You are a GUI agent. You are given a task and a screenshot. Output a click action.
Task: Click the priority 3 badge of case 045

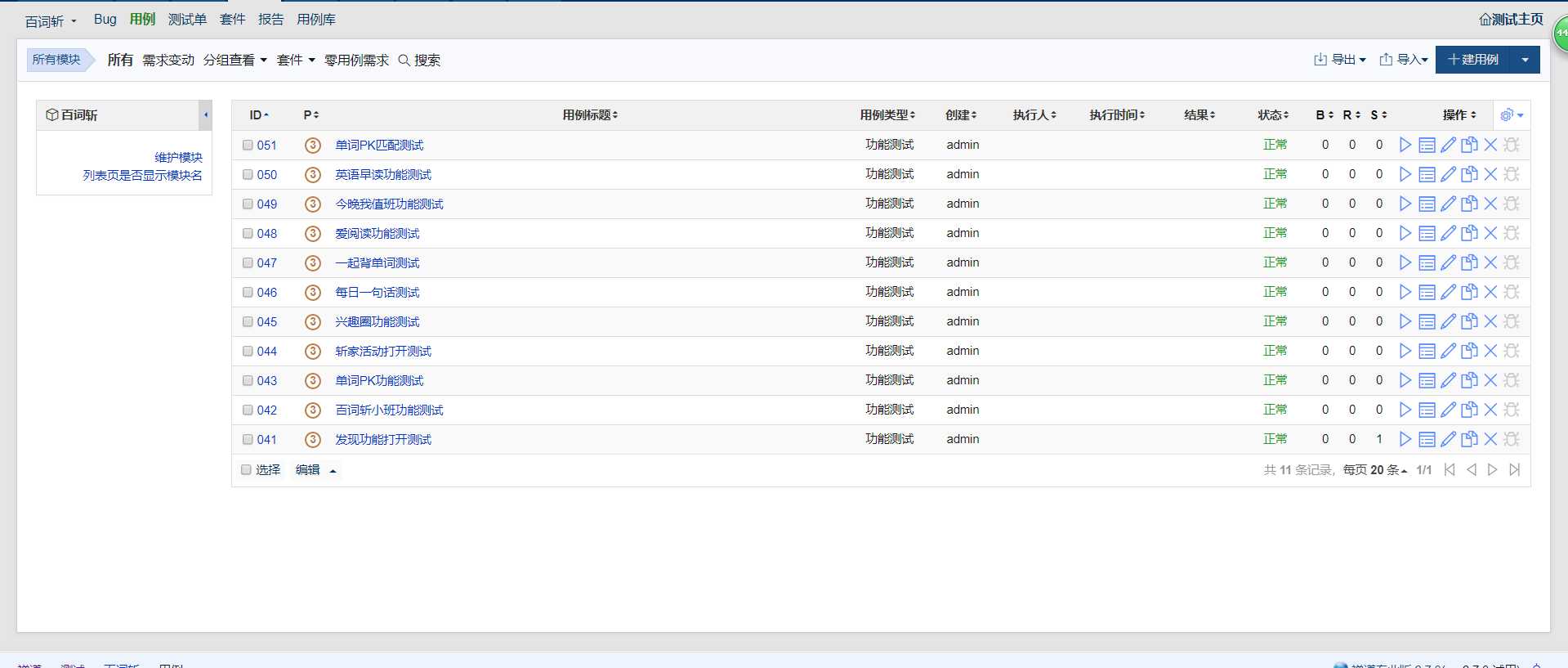[x=312, y=321]
